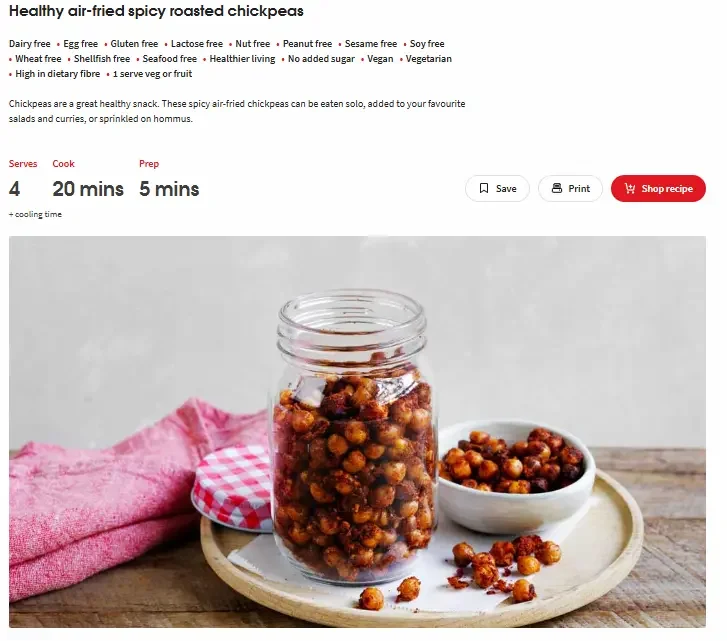727x641 pixels.
Task: Open the Nut free tag
Action: [x=253, y=44]
